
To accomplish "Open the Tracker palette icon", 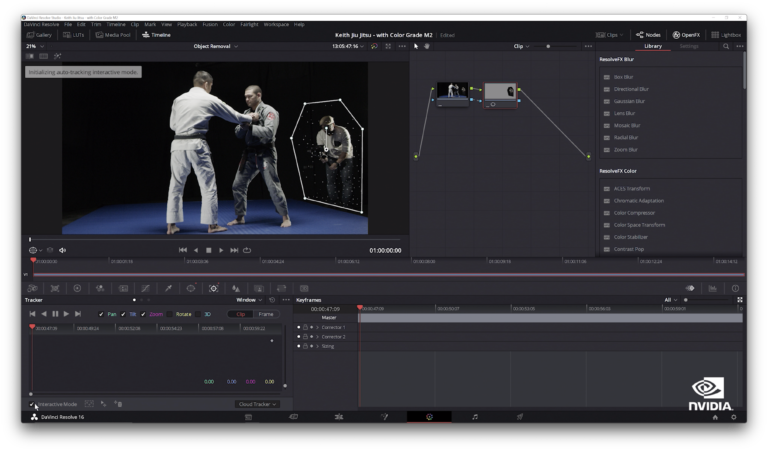I will [x=214, y=288].
